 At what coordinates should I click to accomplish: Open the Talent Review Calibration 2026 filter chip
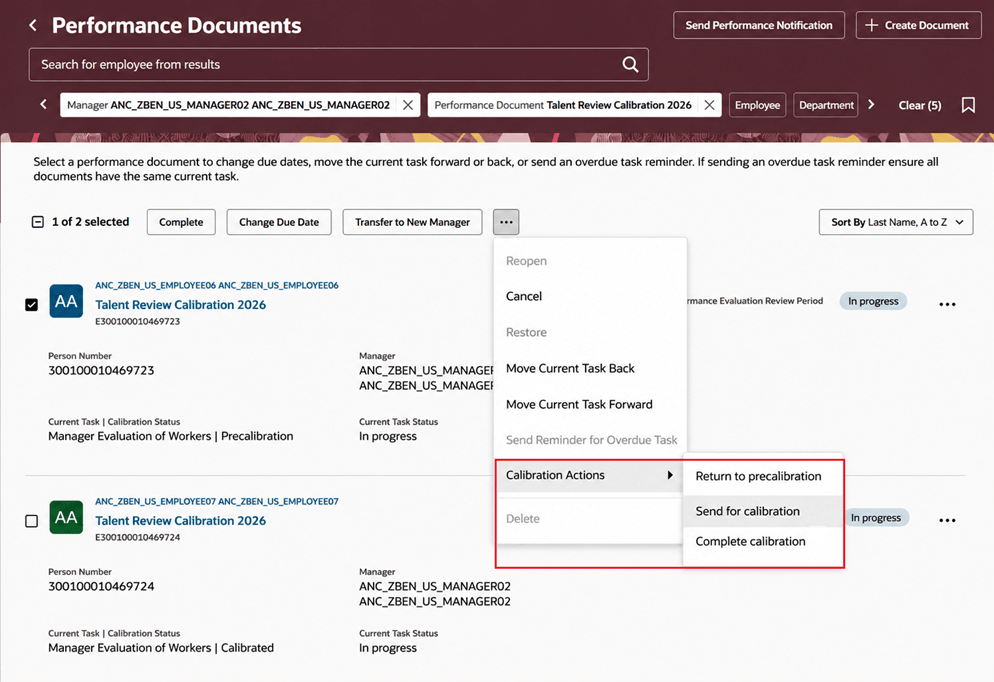point(563,105)
